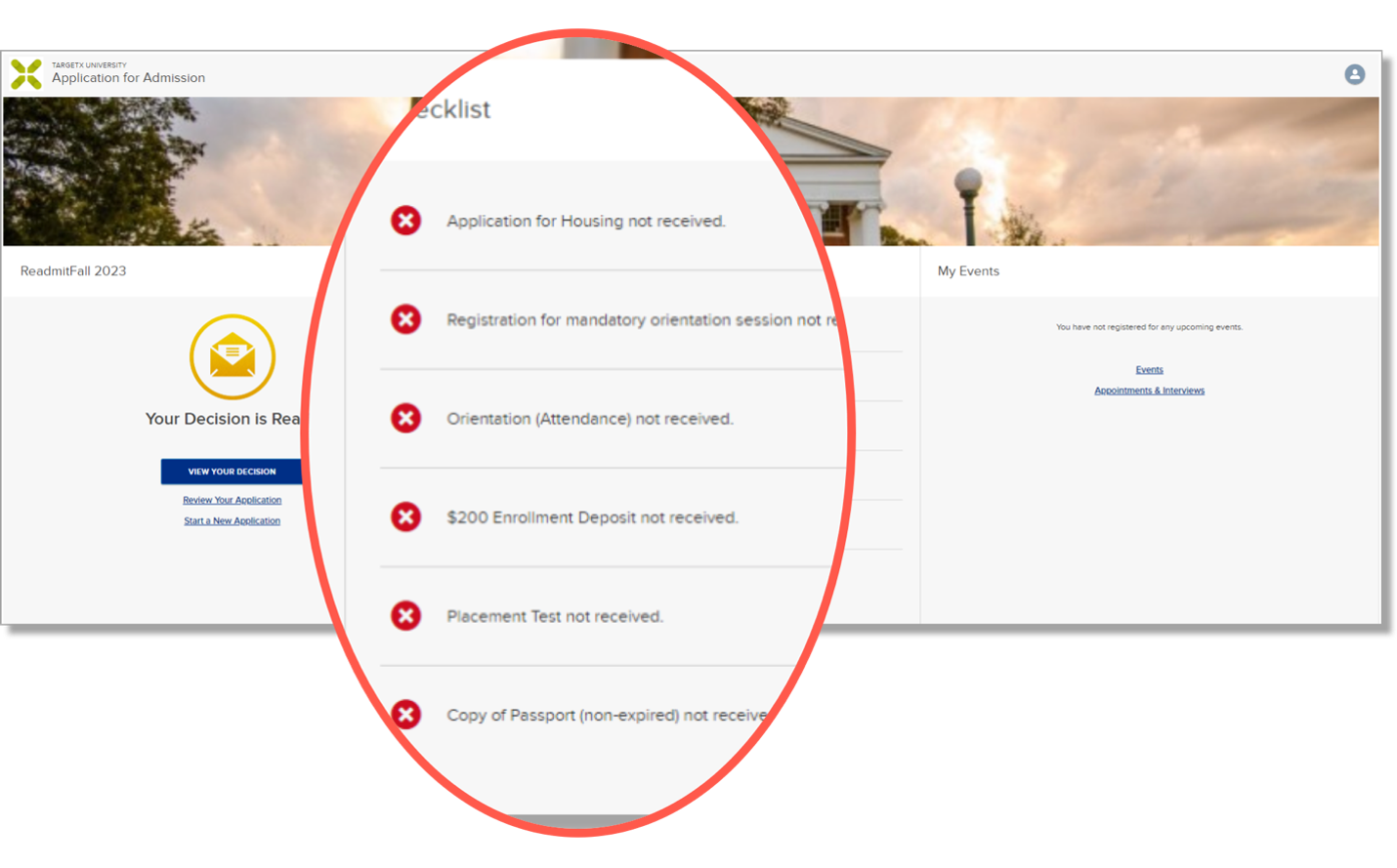1397x868 pixels.
Task: Click red X beside Orientation (Attendance)
Action: tap(406, 418)
